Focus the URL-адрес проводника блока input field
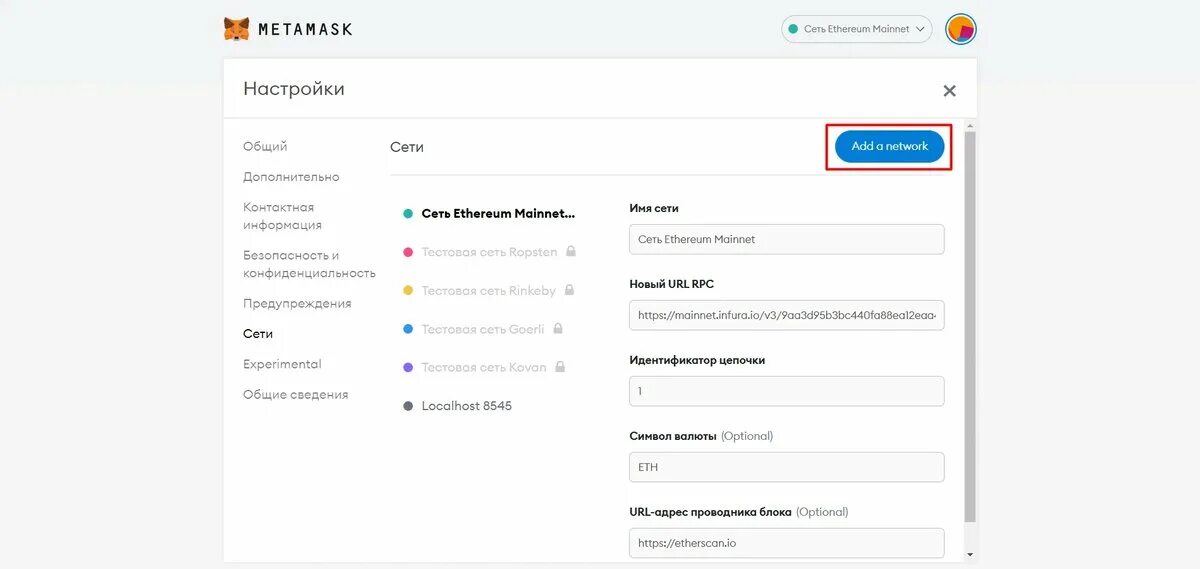The width and height of the screenshot is (1200, 569). 787,543
